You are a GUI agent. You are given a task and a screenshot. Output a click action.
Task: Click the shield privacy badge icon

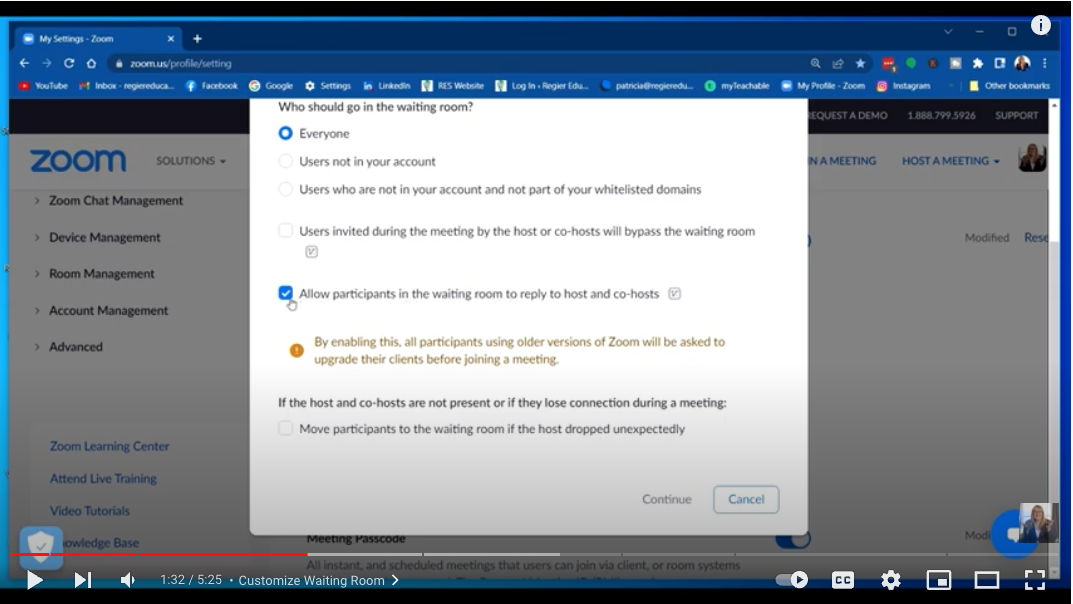[x=41, y=547]
